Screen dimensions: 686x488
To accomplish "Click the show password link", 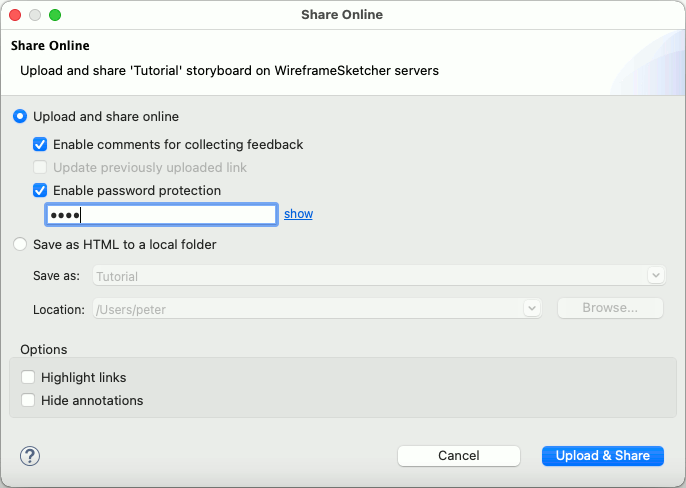I will pyautogui.click(x=298, y=214).
